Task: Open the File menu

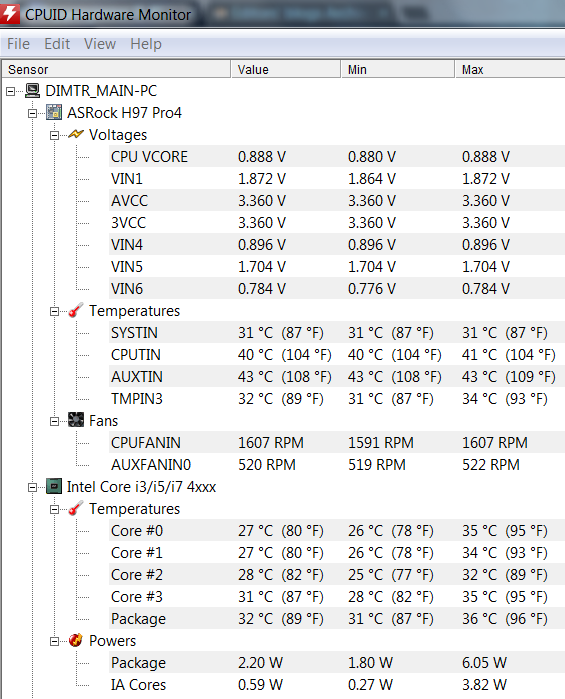Action: click(x=18, y=44)
